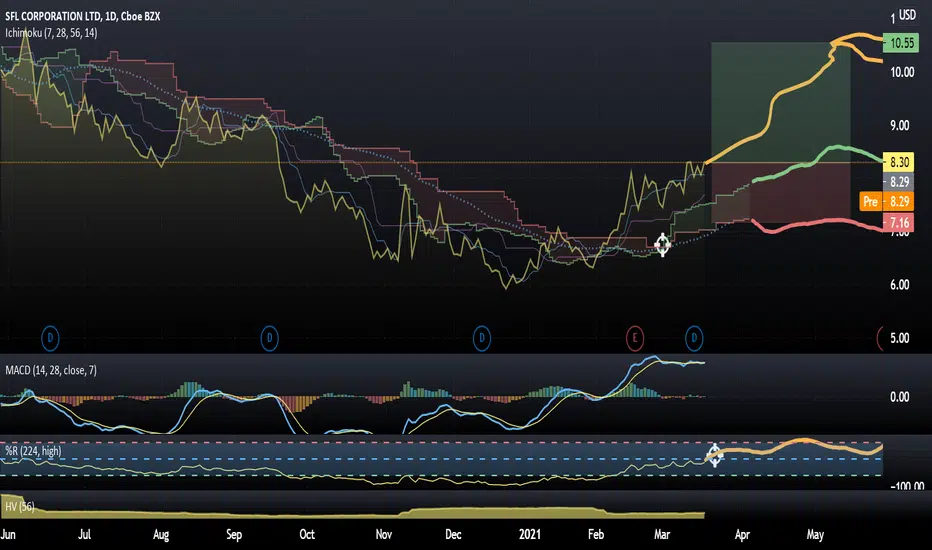Click the red 7.16 price label
The width and height of the screenshot is (932, 550).
[x=899, y=222]
